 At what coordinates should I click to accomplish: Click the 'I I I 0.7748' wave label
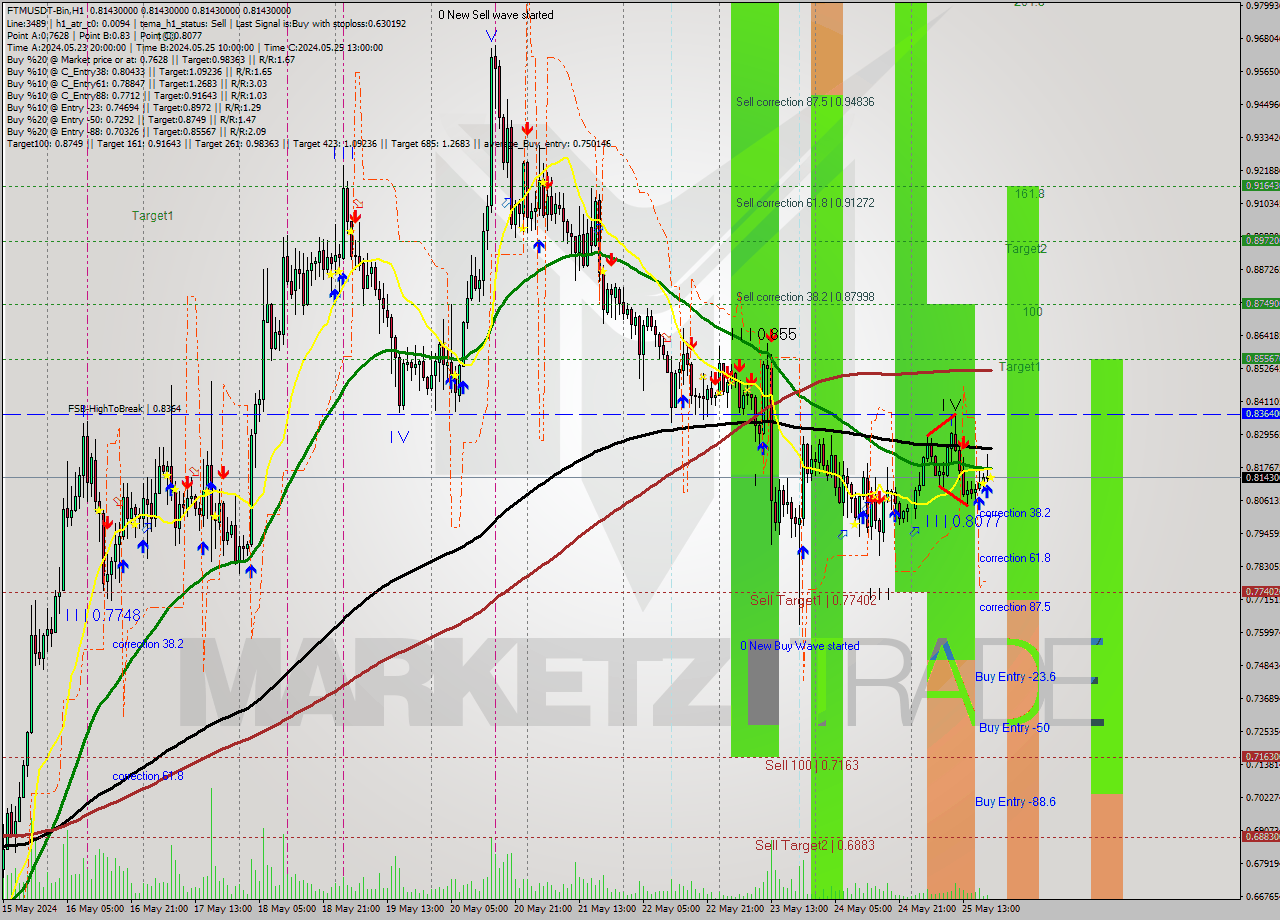[x=104, y=616]
